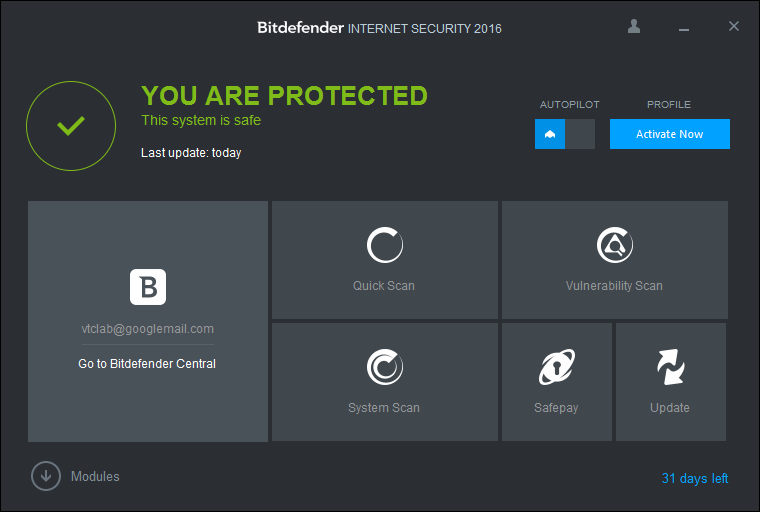The width and height of the screenshot is (760, 512).
Task: Click the Update arrows icon
Action: coord(670,367)
